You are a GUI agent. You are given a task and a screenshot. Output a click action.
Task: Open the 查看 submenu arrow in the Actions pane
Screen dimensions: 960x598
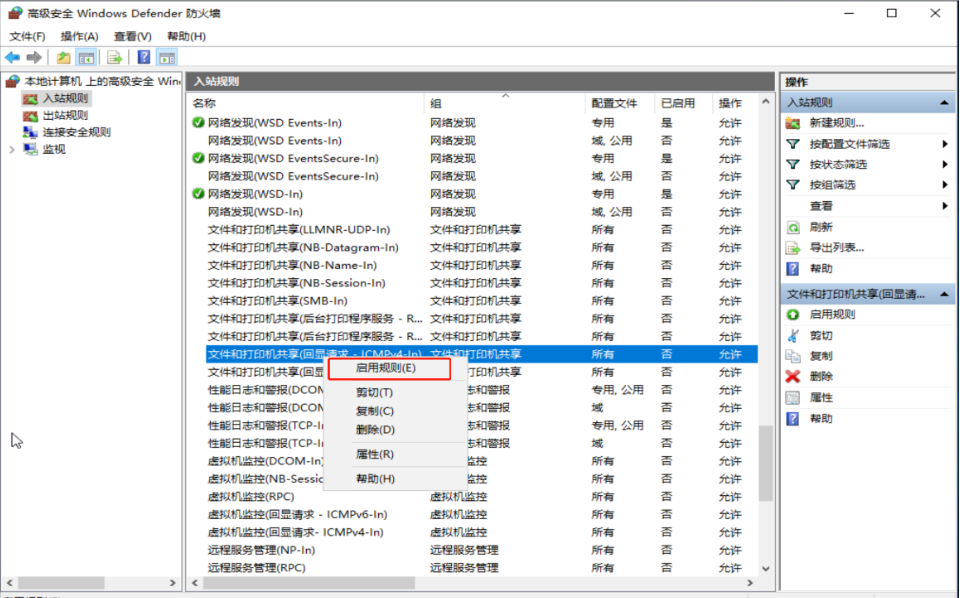pyautogui.click(x=945, y=206)
